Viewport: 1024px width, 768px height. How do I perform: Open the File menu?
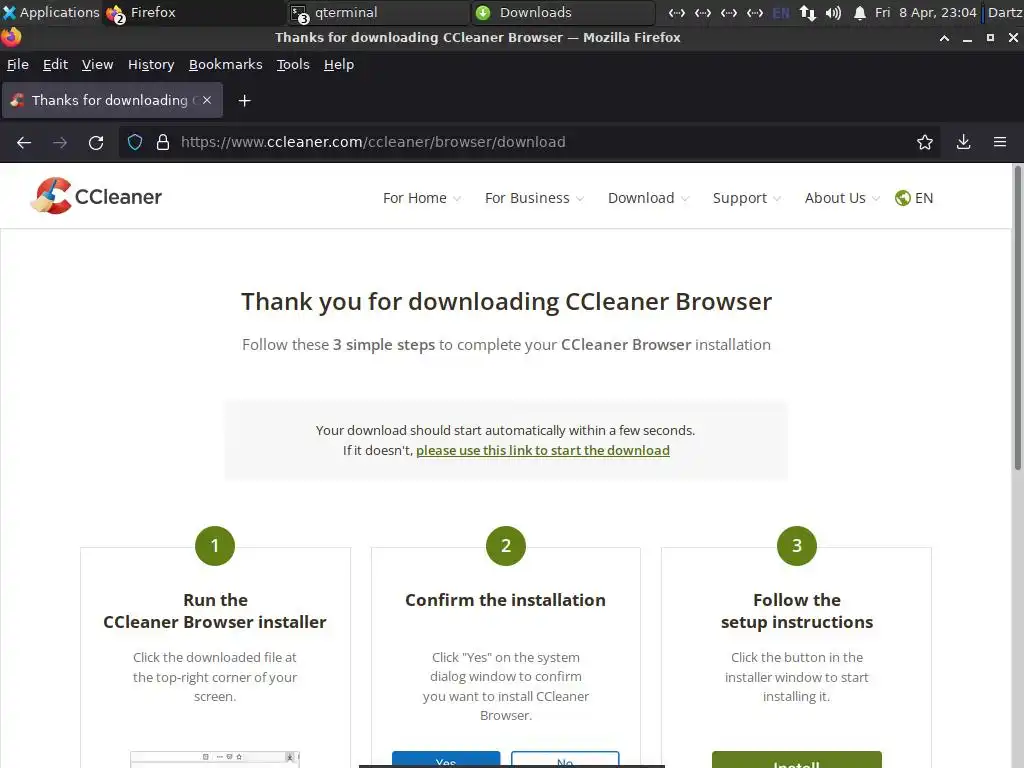pyautogui.click(x=18, y=65)
